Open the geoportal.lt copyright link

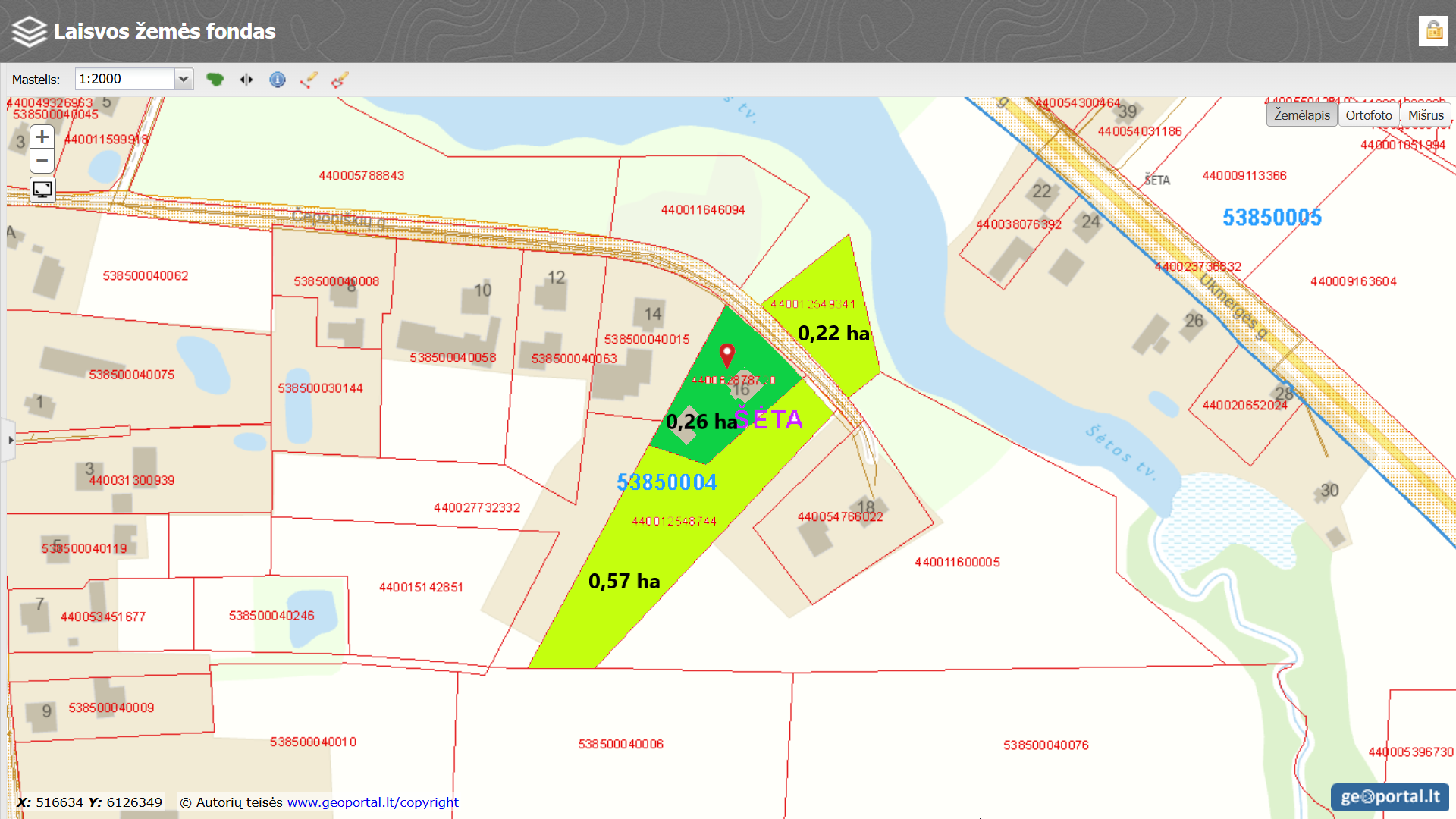pyautogui.click(x=372, y=802)
